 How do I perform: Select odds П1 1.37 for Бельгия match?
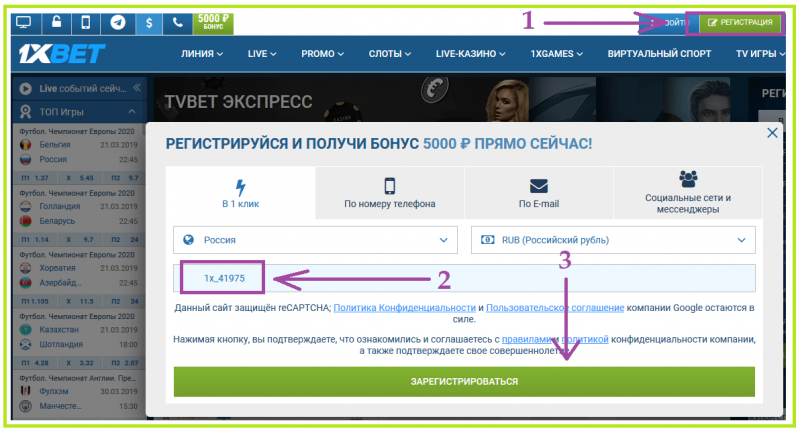pyautogui.click(x=35, y=178)
